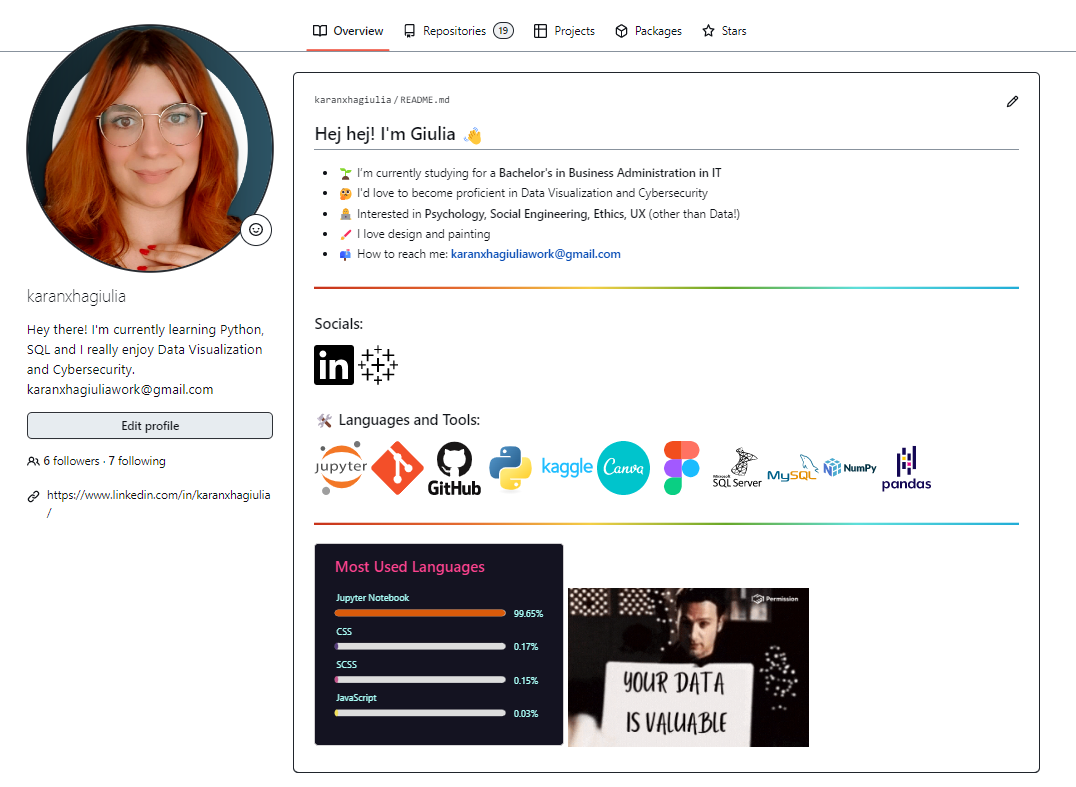The image size is (1076, 787).
Task: Click the SQL Server logo
Action: [737, 468]
